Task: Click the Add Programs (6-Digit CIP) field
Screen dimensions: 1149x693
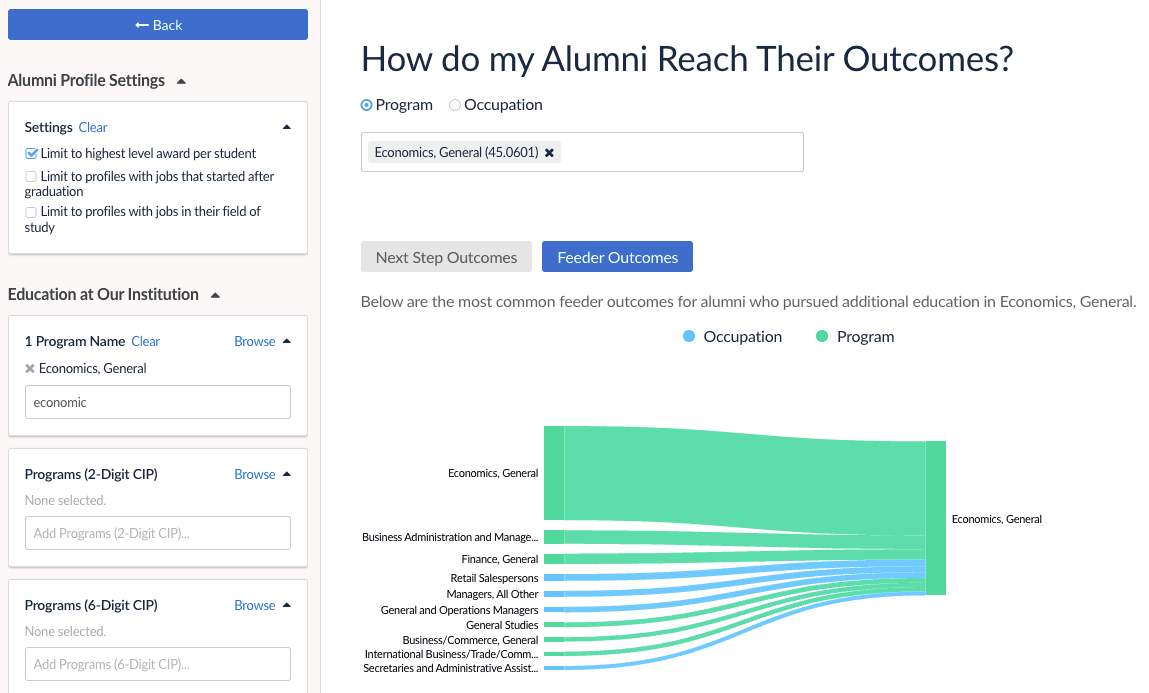Action: click(x=158, y=664)
